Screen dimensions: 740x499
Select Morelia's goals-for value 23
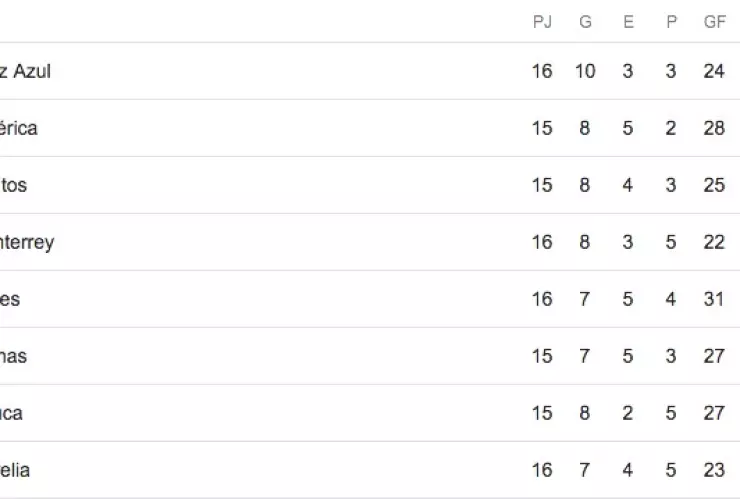714,470
